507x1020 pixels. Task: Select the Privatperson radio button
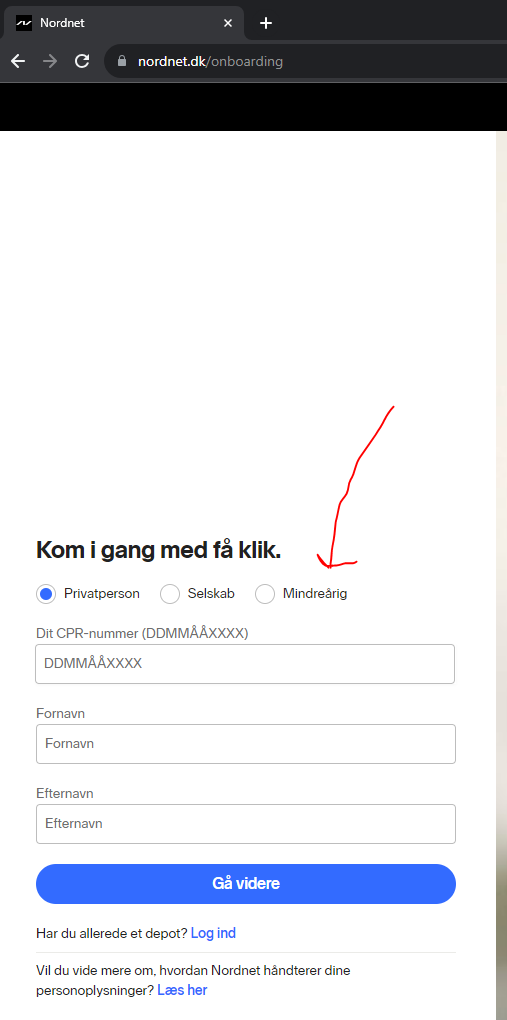[46, 594]
